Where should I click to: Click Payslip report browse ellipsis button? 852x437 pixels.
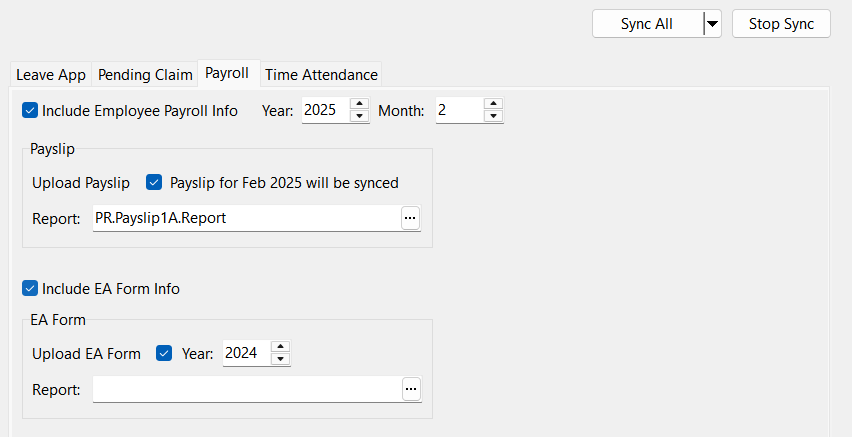pos(410,218)
